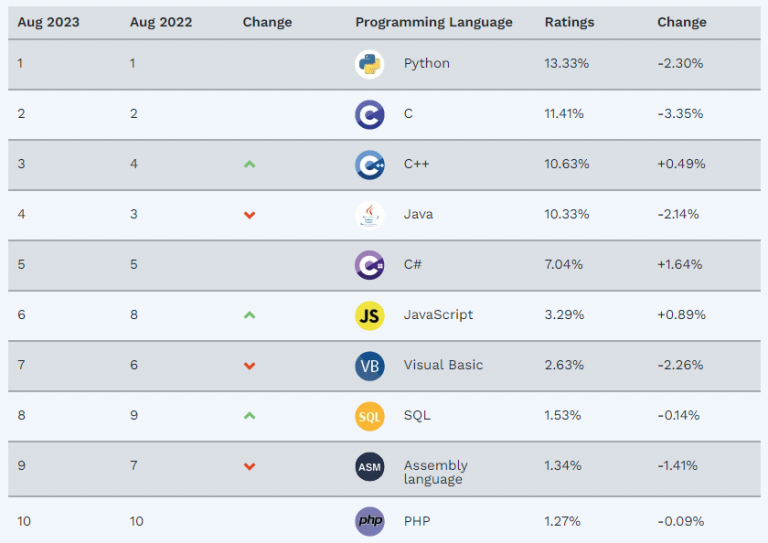Screen dimensions: 768x543
Task: Select the Assembly language name text
Action: point(435,472)
